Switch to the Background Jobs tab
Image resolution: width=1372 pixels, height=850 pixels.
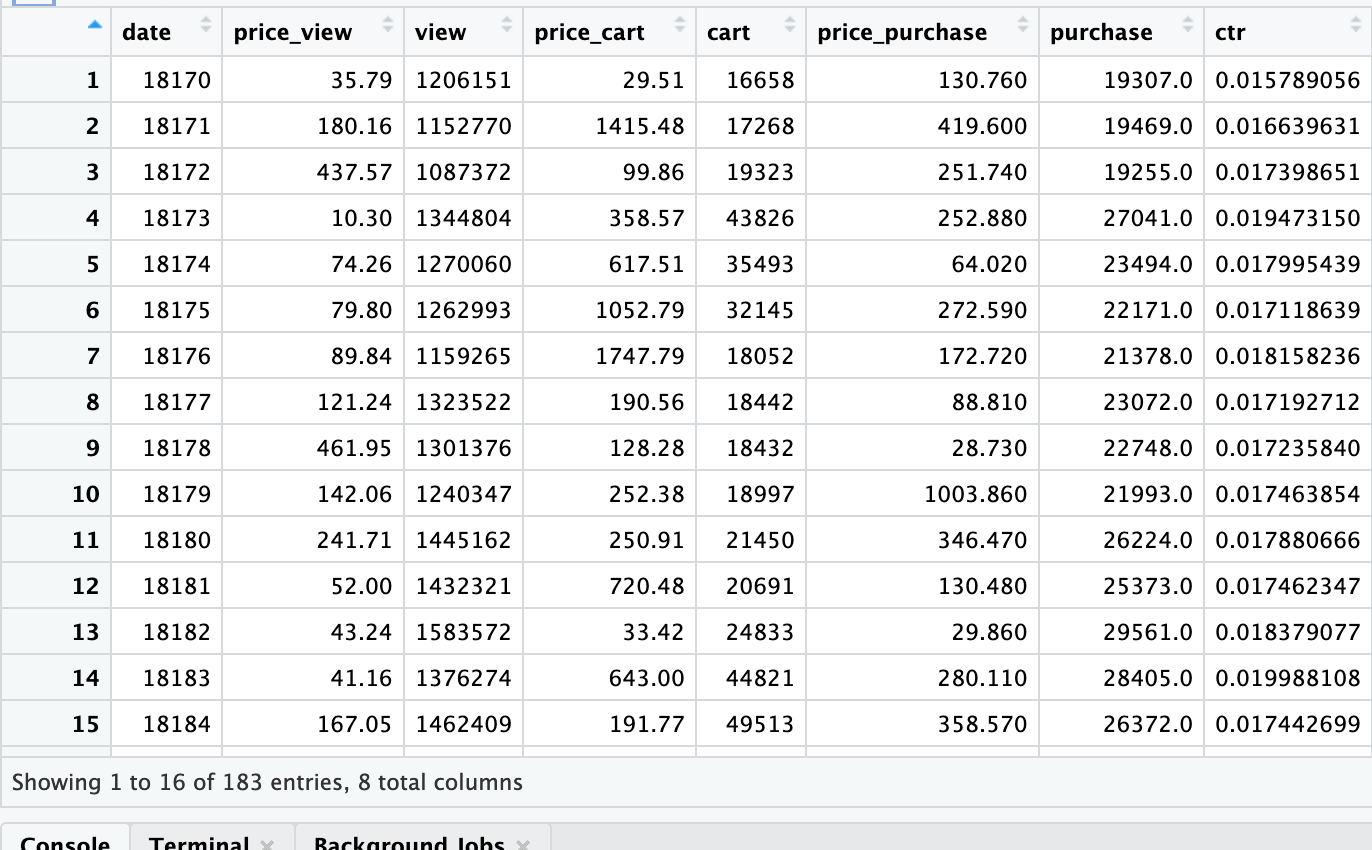coord(408,843)
